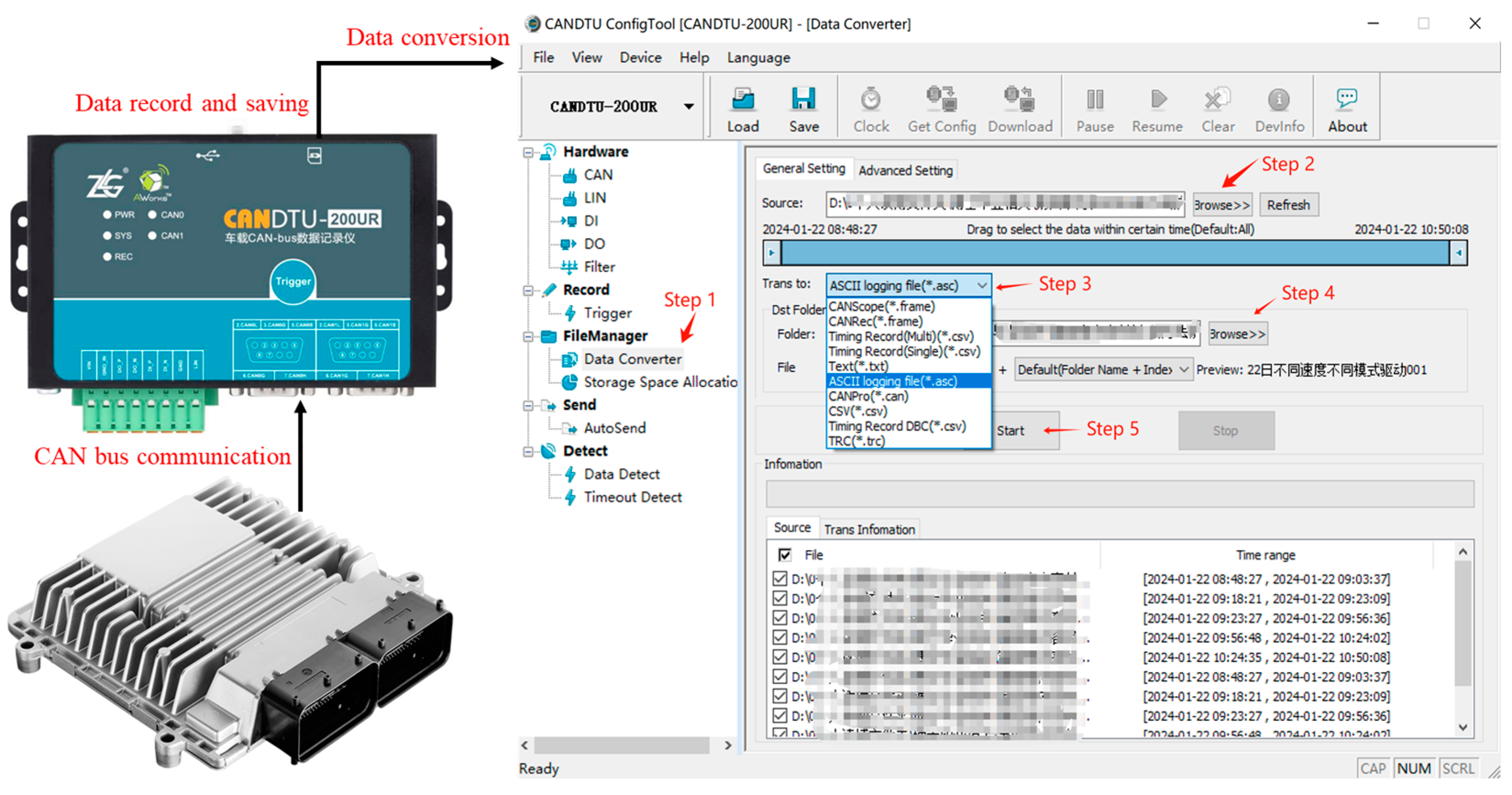Click the DevInfo toolbar icon
Image resolution: width=1512 pixels, height=795 pixels.
point(1278,100)
